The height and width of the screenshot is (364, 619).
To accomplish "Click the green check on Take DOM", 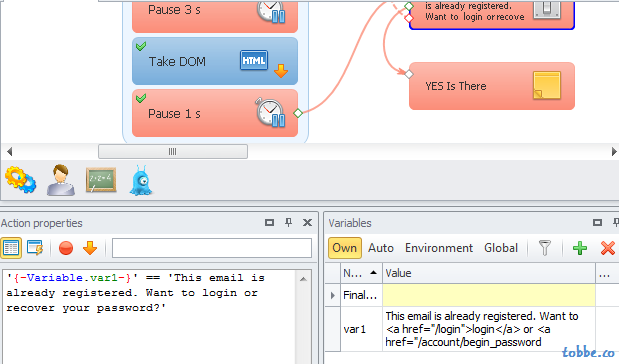I will tap(141, 46).
